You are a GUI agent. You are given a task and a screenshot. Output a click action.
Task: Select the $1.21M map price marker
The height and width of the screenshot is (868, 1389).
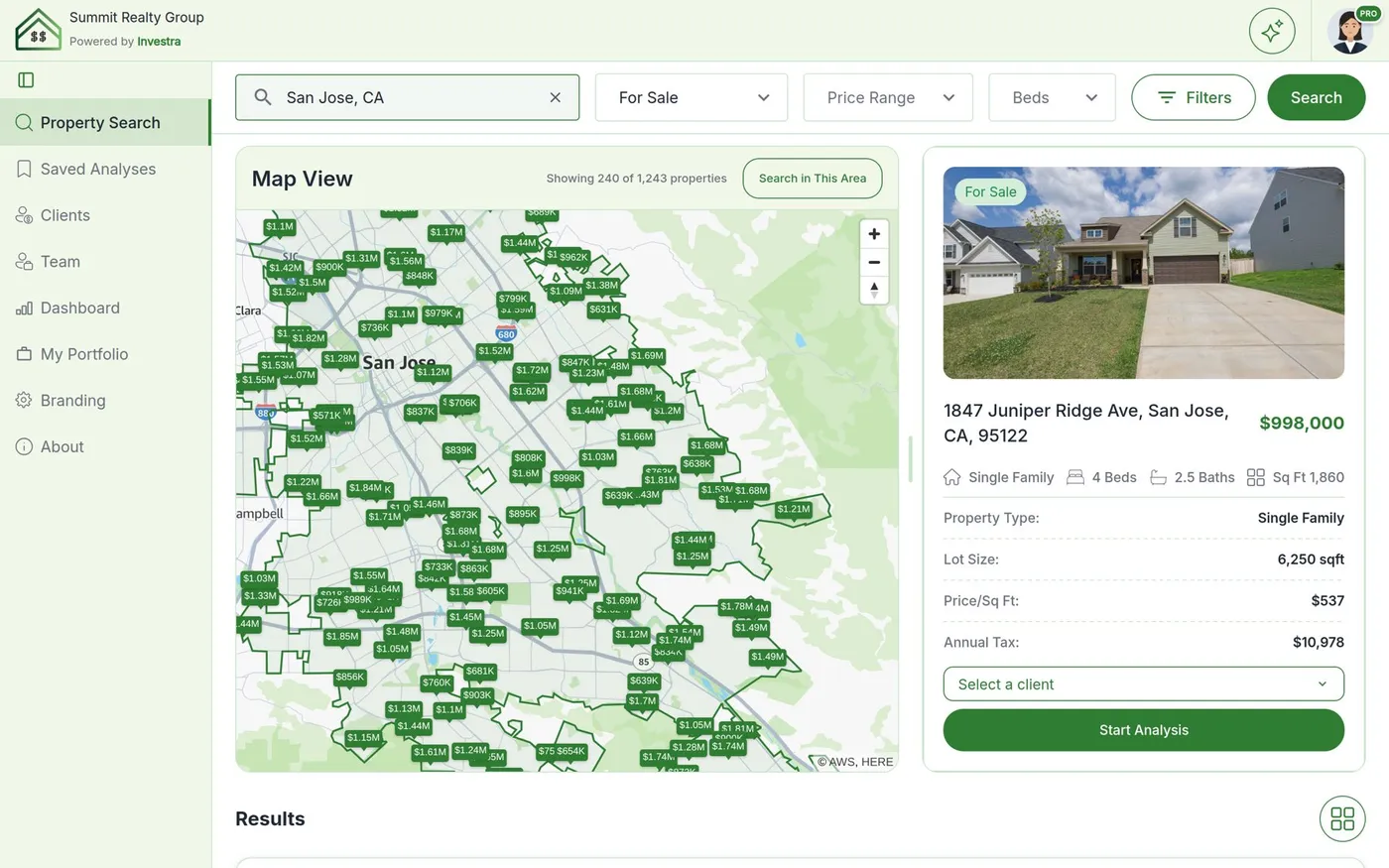pyautogui.click(x=794, y=509)
